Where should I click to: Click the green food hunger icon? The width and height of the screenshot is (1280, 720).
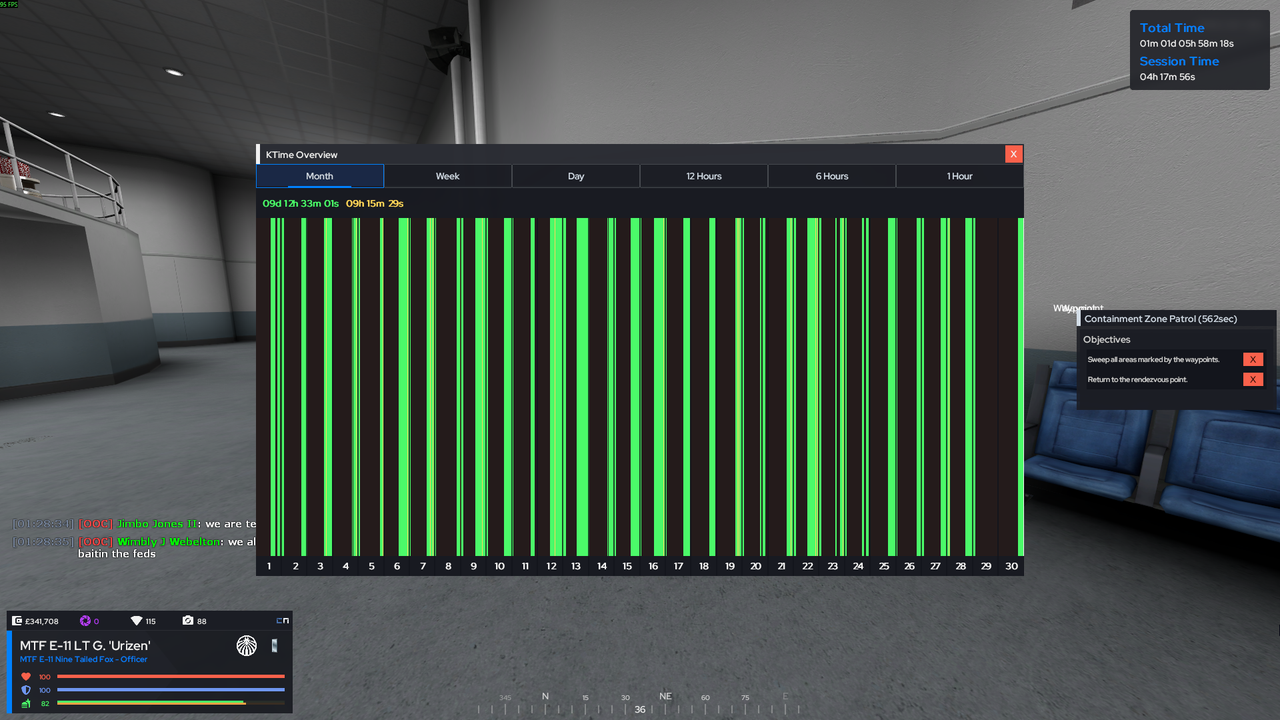[26, 703]
